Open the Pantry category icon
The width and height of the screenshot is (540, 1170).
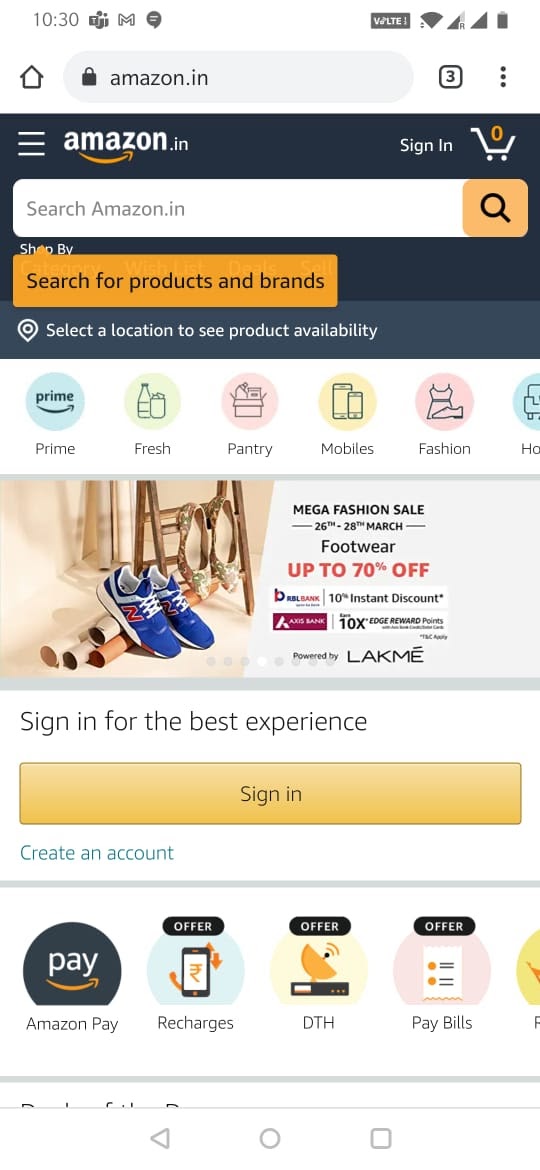tap(250, 401)
